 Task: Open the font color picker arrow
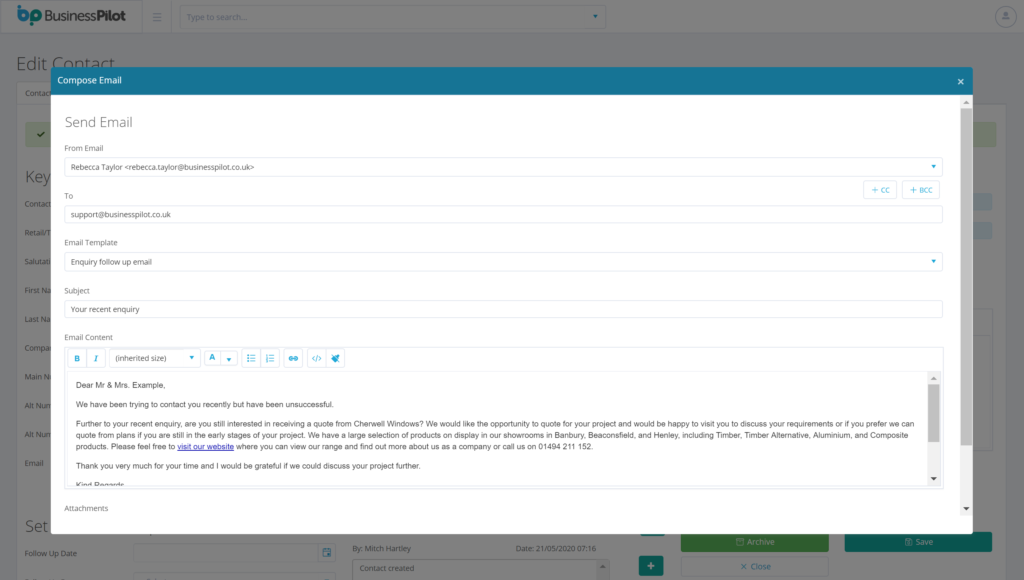229,358
